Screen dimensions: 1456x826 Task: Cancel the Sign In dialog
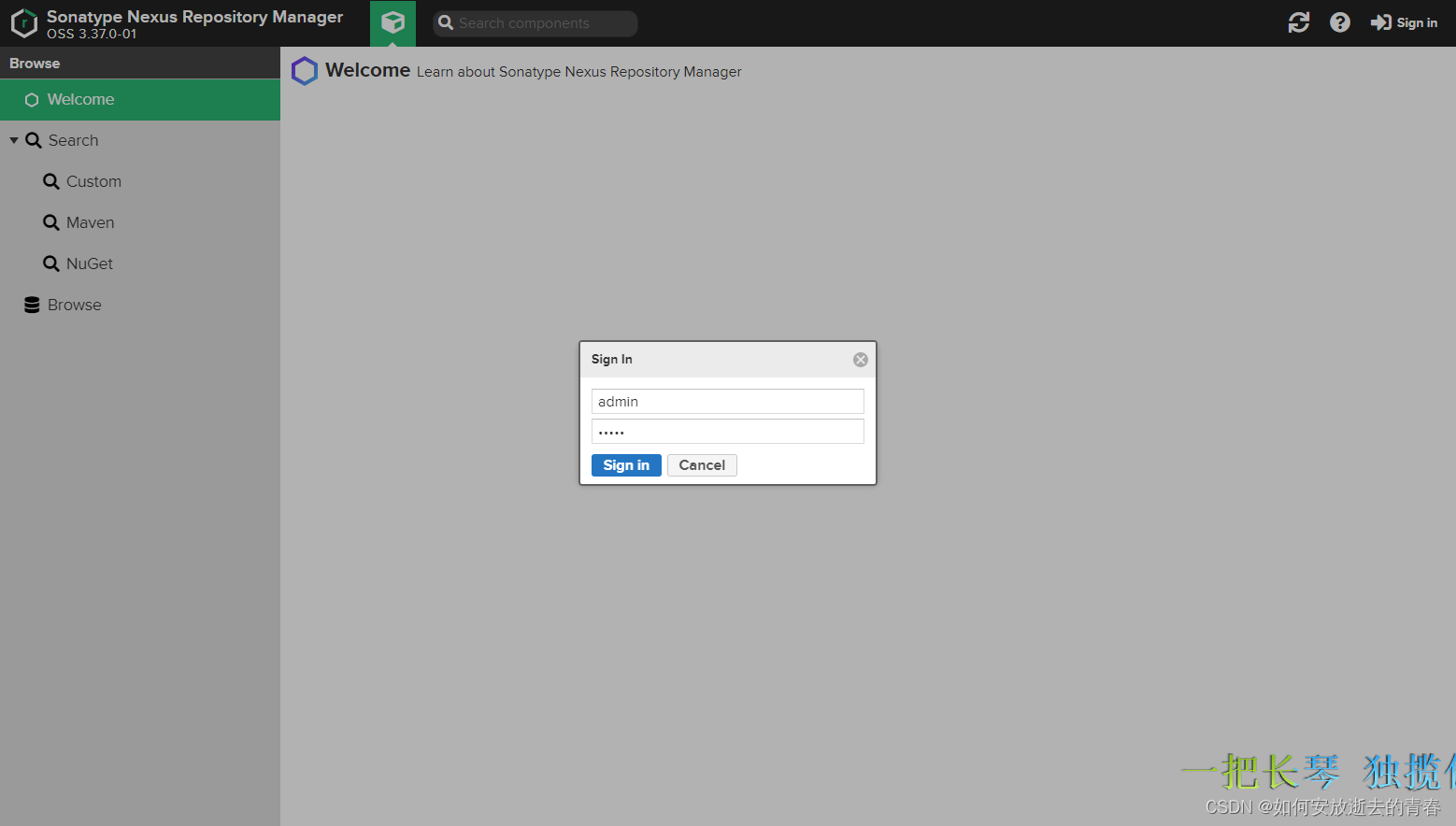[702, 465]
